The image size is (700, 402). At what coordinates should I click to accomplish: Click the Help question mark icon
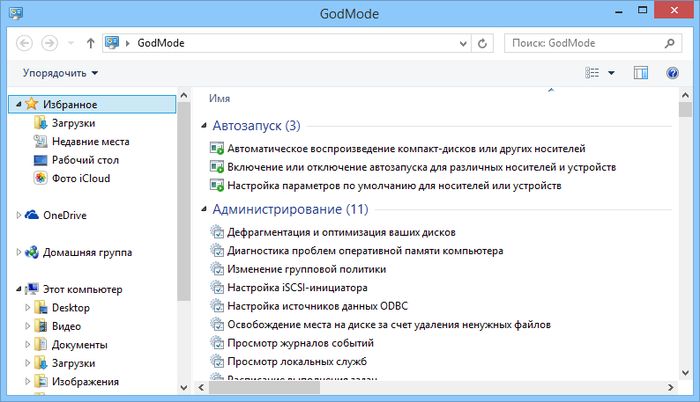tap(674, 73)
